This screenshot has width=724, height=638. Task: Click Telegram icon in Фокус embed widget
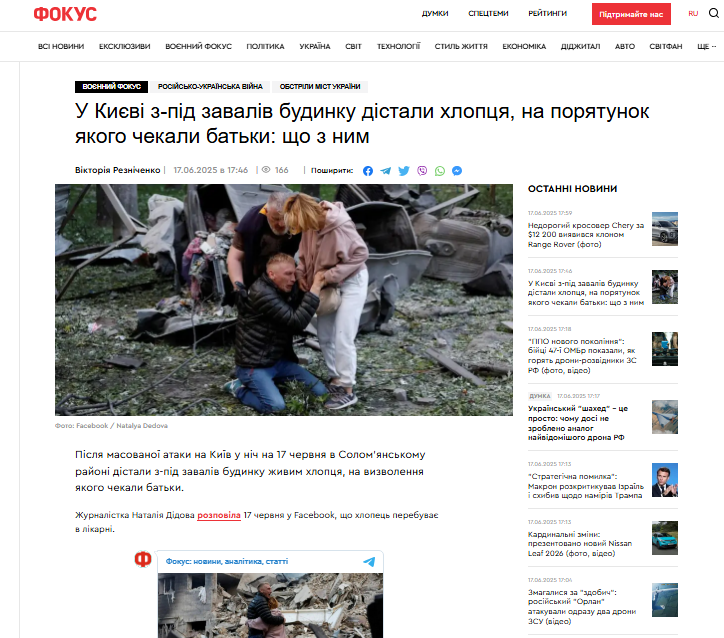369,561
